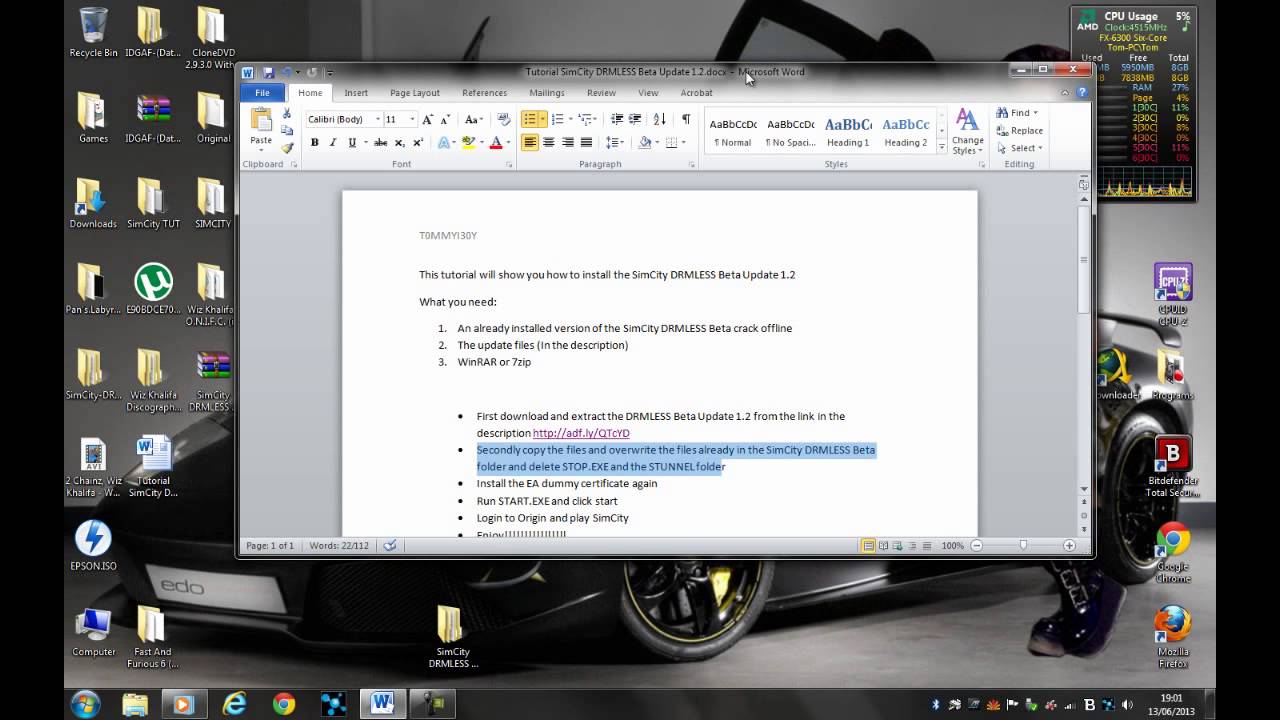
Task: Click the Shrink Font icon
Action: tap(445, 119)
